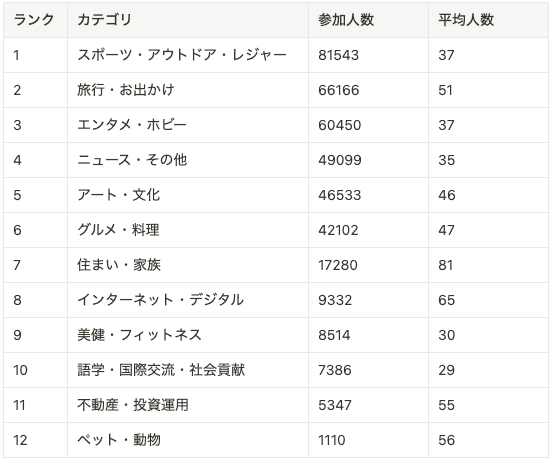Select the 語学・国際交流・社会貢献 category cell
The height and width of the screenshot is (460, 553).
[188, 370]
